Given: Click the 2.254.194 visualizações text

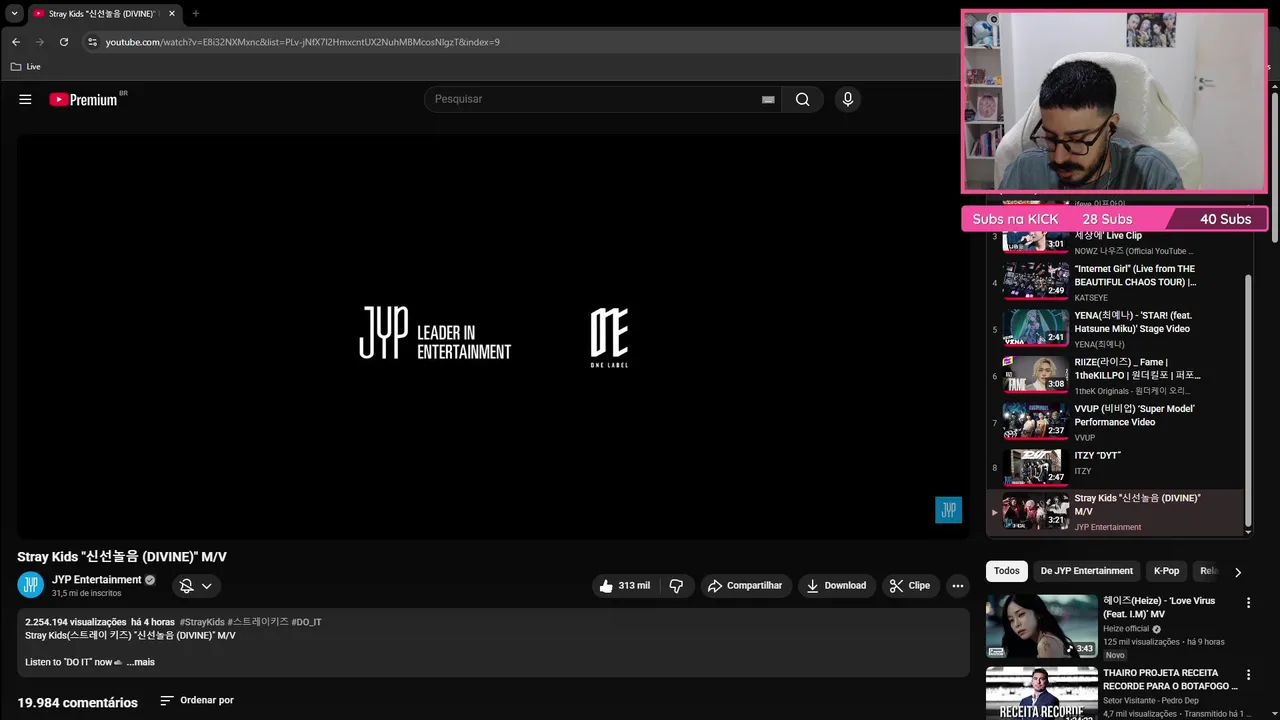Looking at the screenshot, I should coord(76,622).
